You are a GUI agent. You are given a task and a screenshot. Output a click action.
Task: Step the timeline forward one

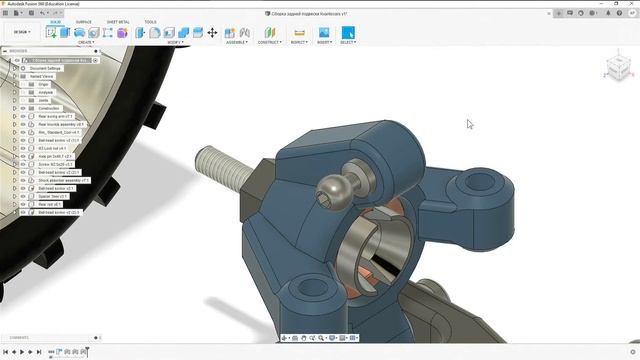point(31,352)
